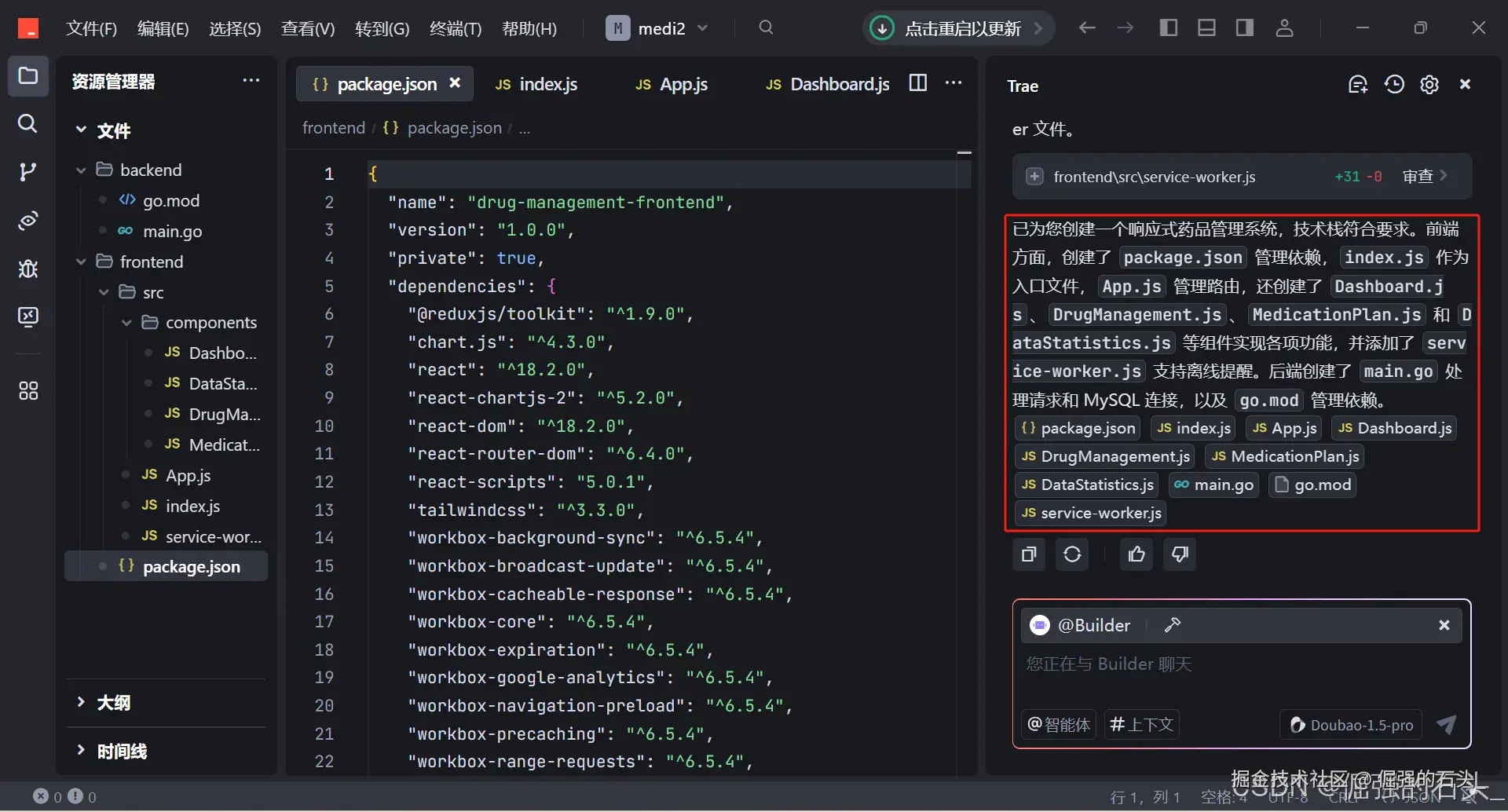
Task: Switch to the Dashboard.js tab
Action: coord(829,84)
